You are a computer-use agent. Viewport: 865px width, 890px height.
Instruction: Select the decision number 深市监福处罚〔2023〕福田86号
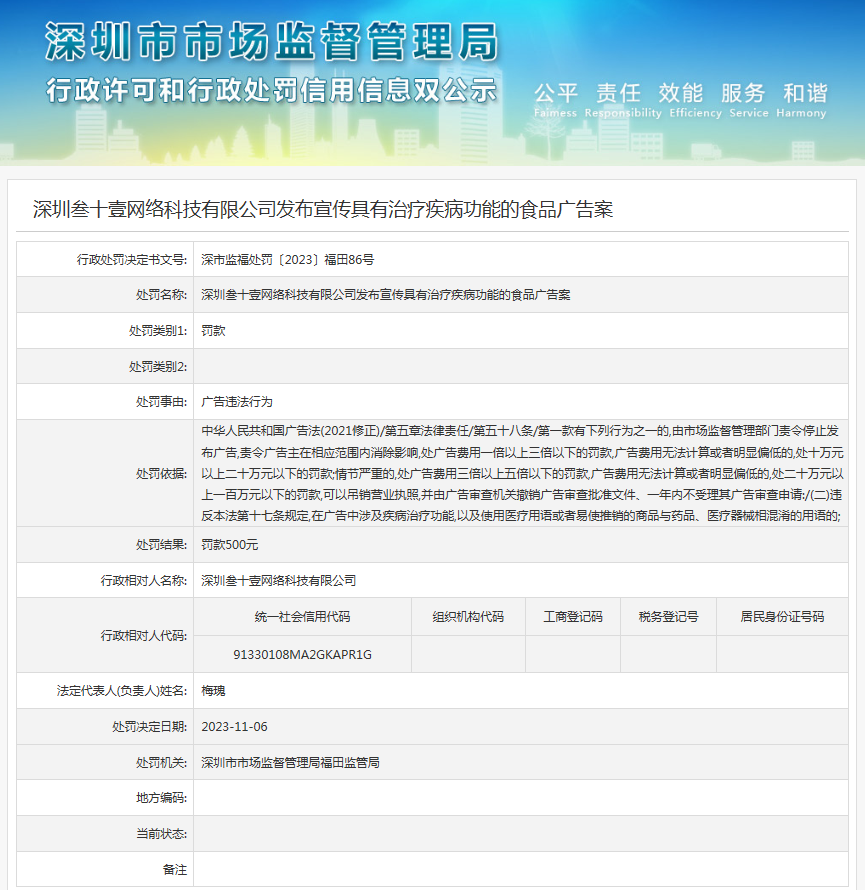point(287,260)
